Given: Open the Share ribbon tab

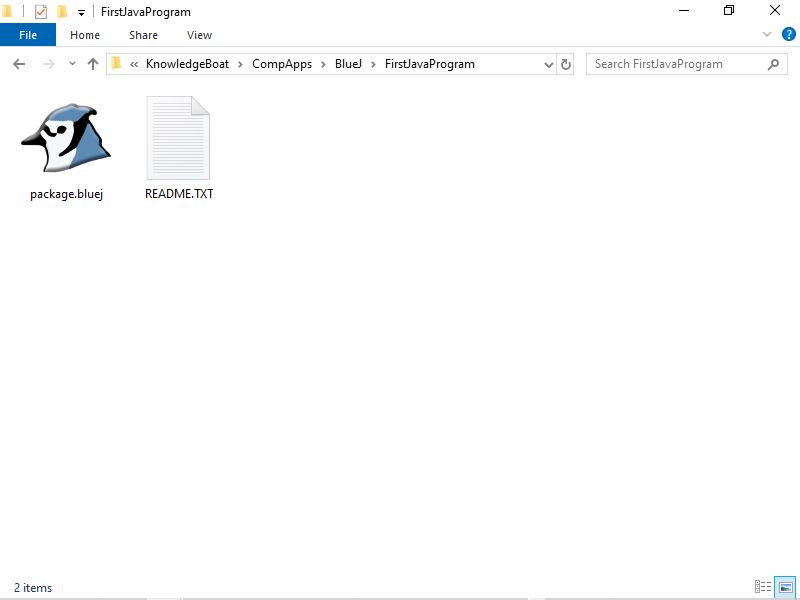Looking at the screenshot, I should pos(143,35).
